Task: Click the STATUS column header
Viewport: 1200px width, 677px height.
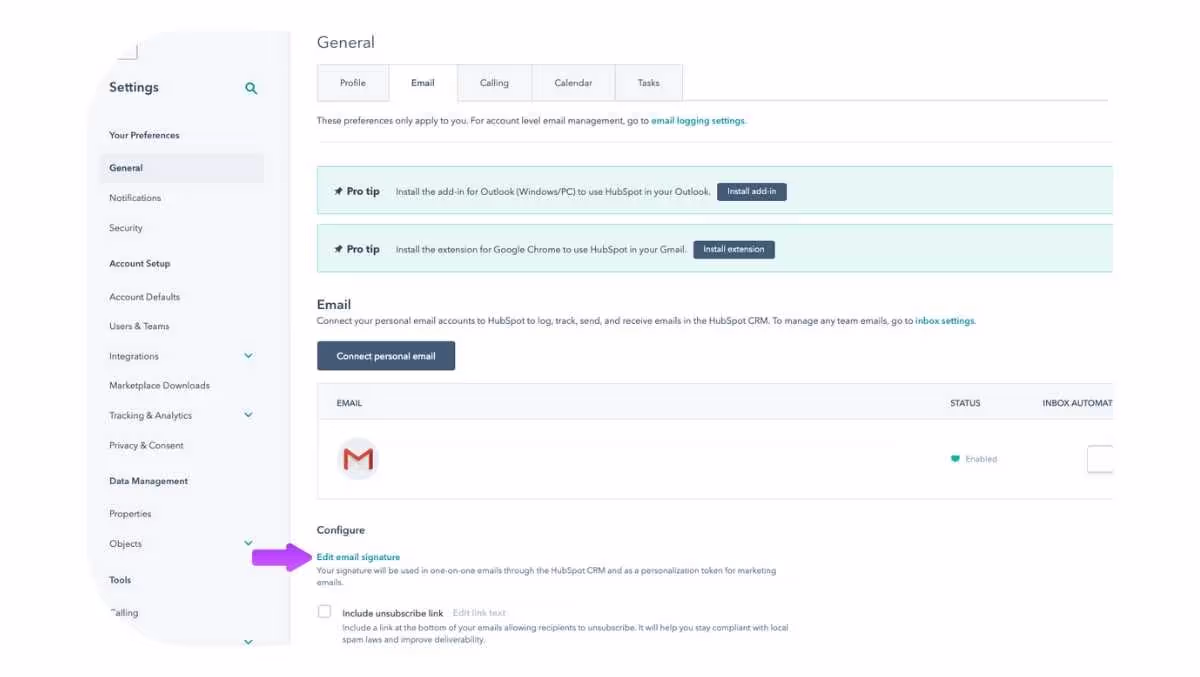Action: click(965, 403)
